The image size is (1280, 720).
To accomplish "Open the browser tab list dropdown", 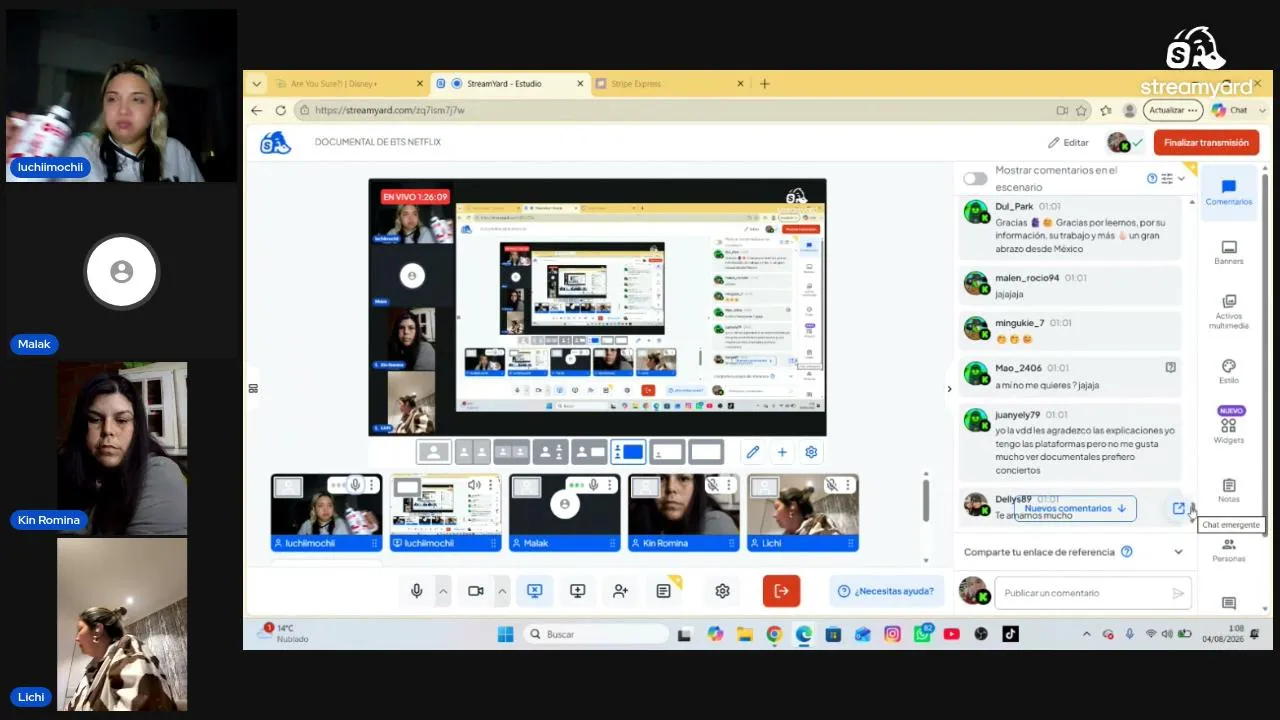I will click(257, 84).
